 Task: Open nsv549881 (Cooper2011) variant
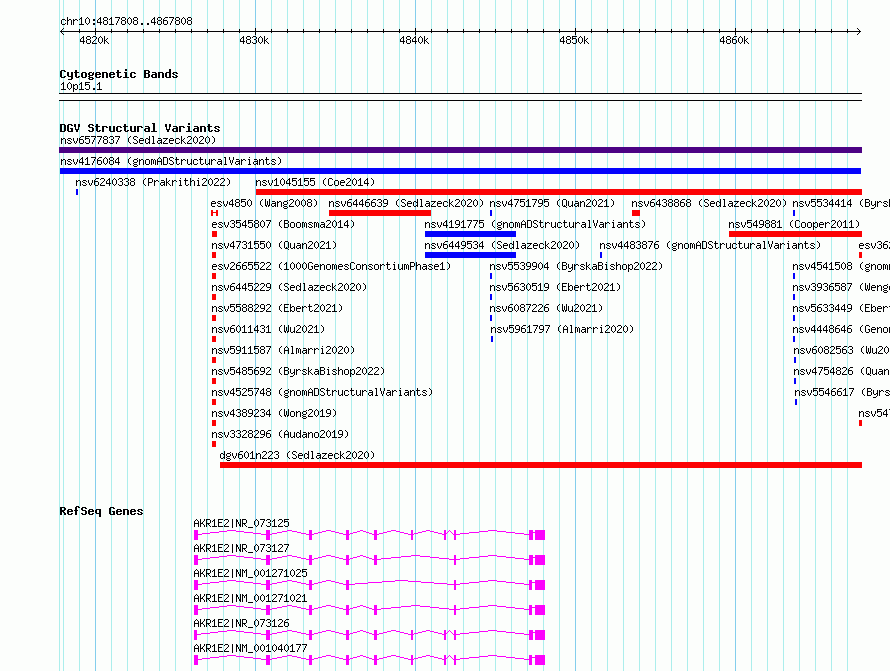(794, 224)
